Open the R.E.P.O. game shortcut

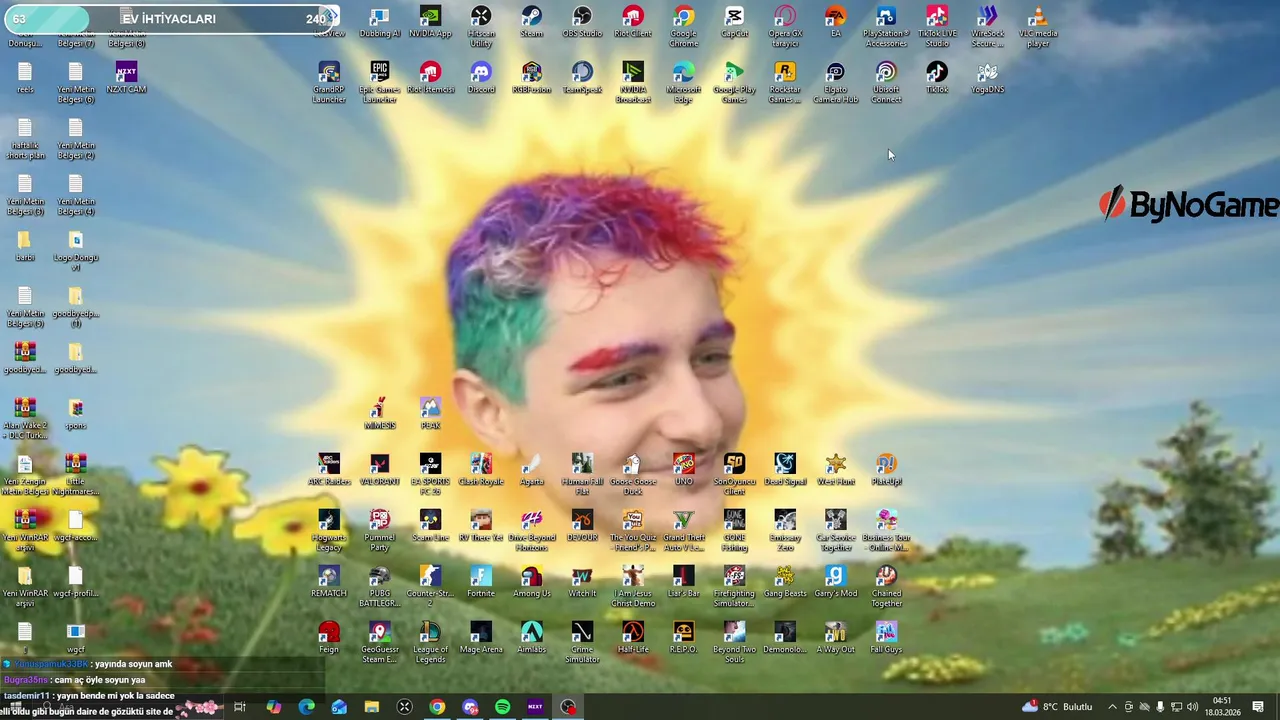pyautogui.click(x=683, y=638)
